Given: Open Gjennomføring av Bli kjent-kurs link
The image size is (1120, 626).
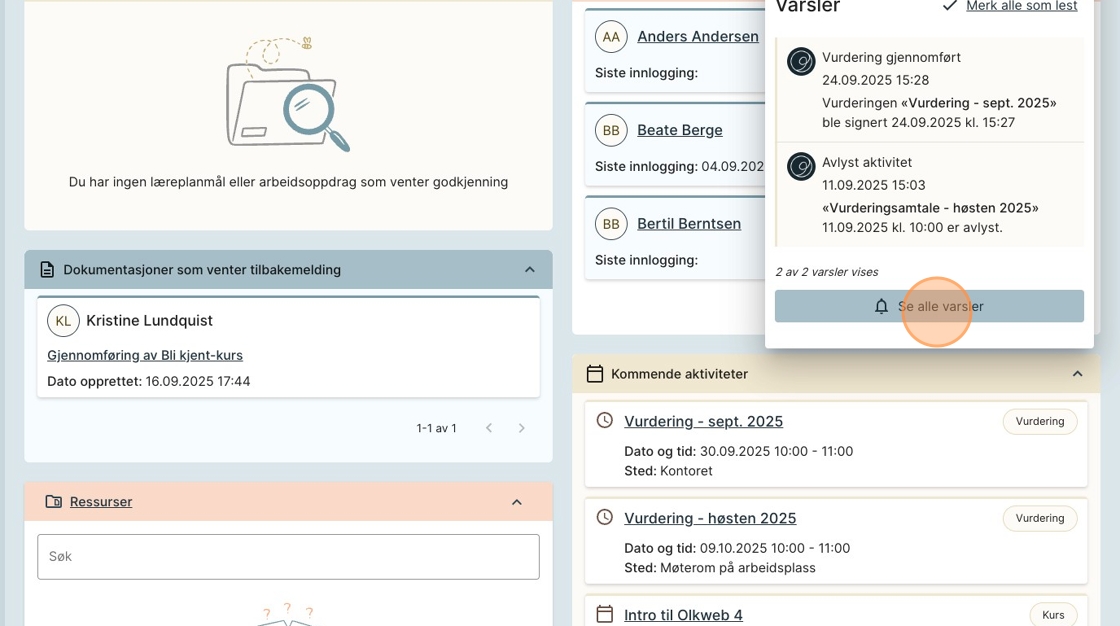Looking at the screenshot, I should pos(145,355).
